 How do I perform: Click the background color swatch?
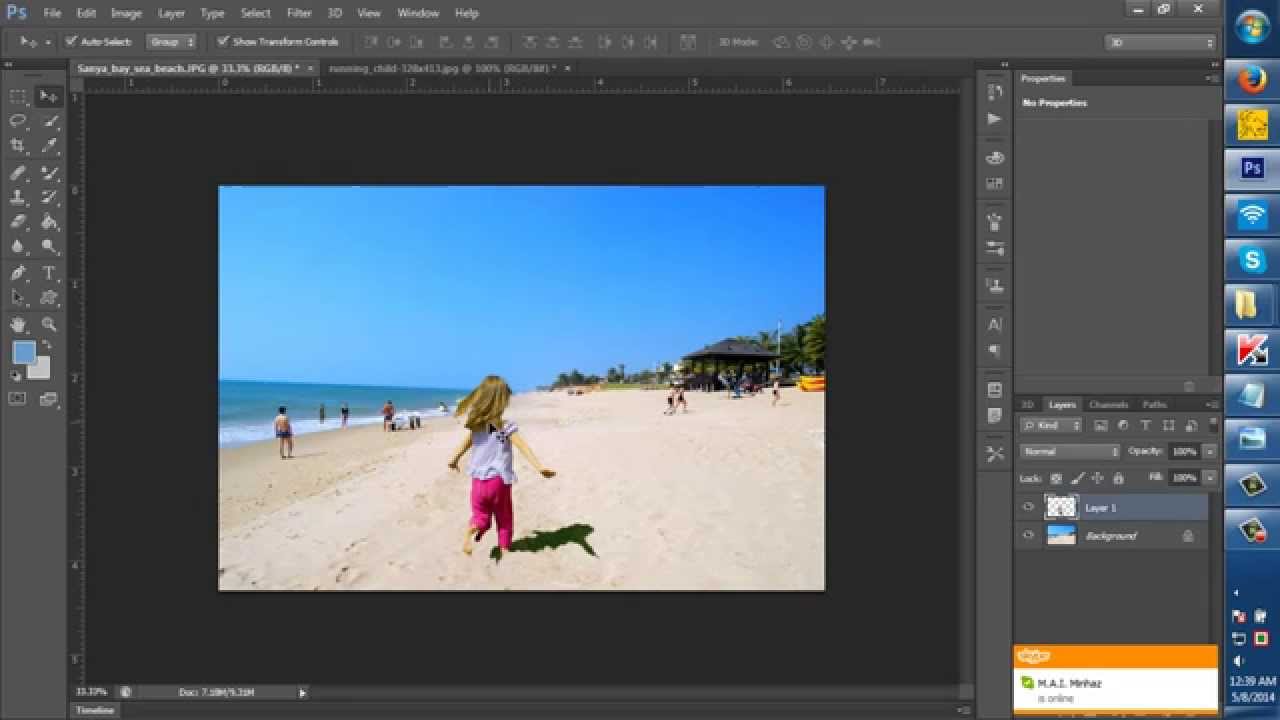[41, 371]
